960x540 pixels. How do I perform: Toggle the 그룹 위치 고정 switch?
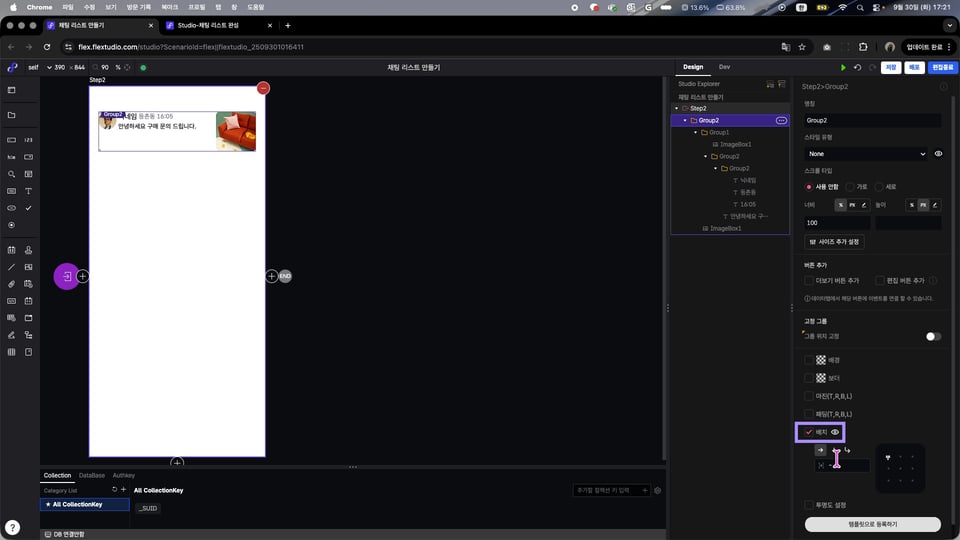(x=932, y=336)
